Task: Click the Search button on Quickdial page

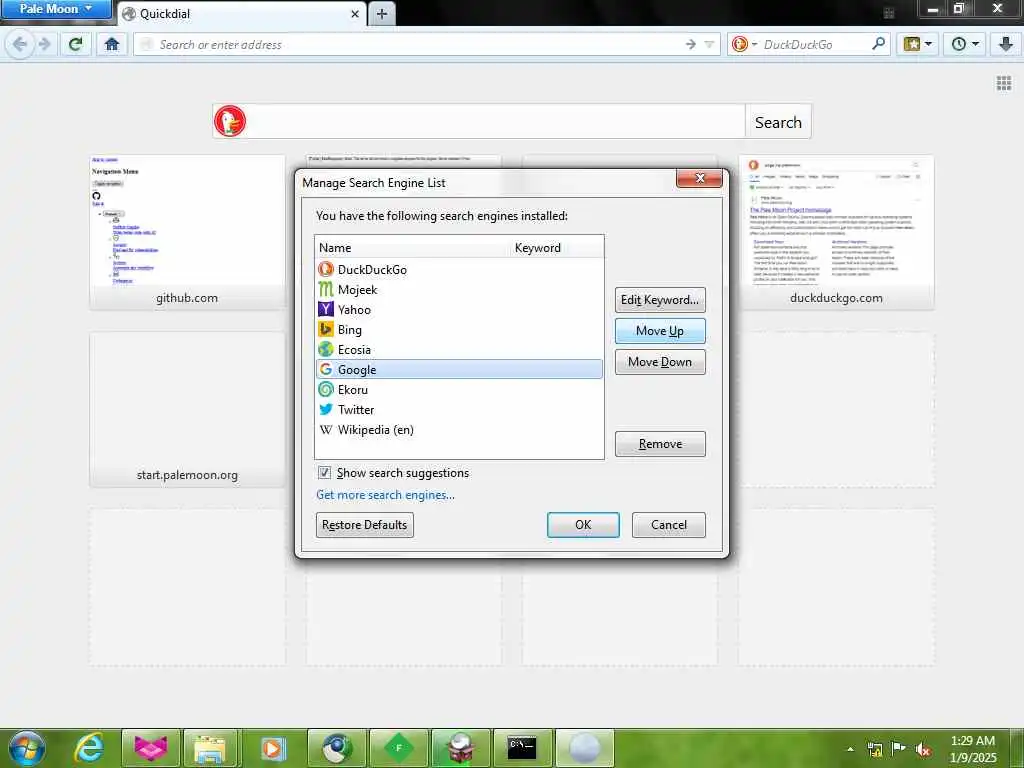Action: point(778,122)
